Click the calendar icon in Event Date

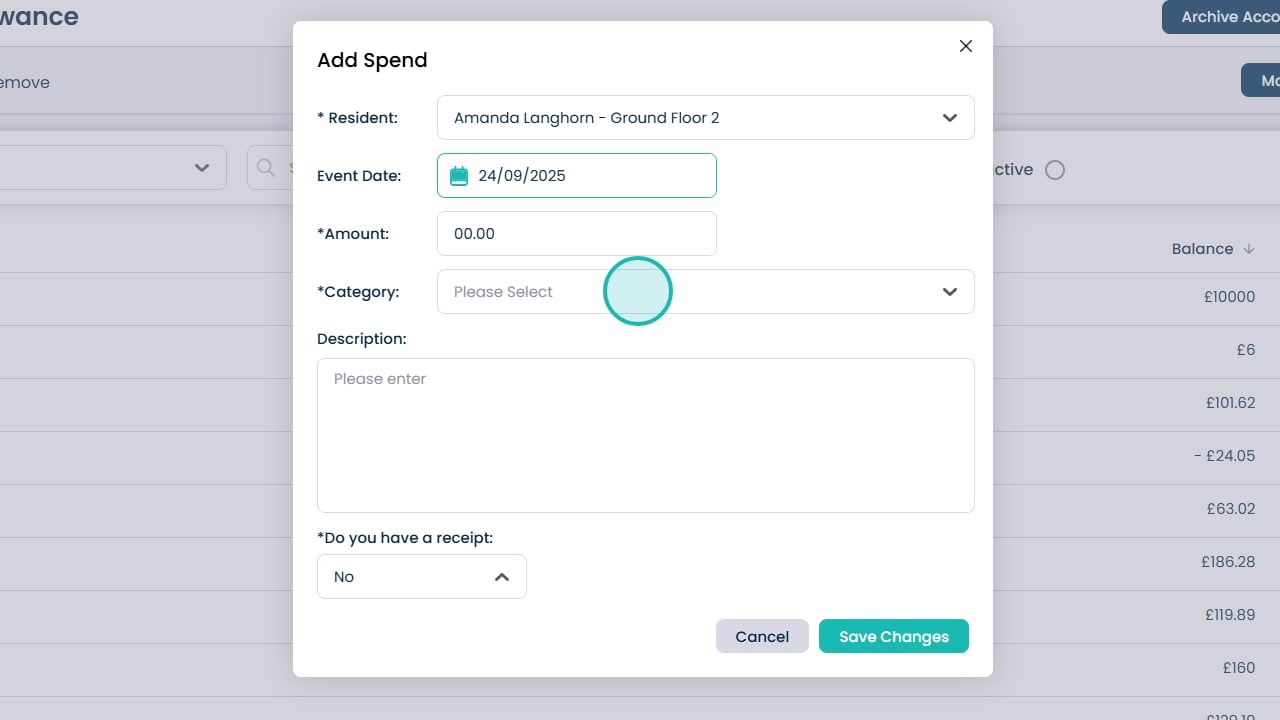pyautogui.click(x=459, y=176)
